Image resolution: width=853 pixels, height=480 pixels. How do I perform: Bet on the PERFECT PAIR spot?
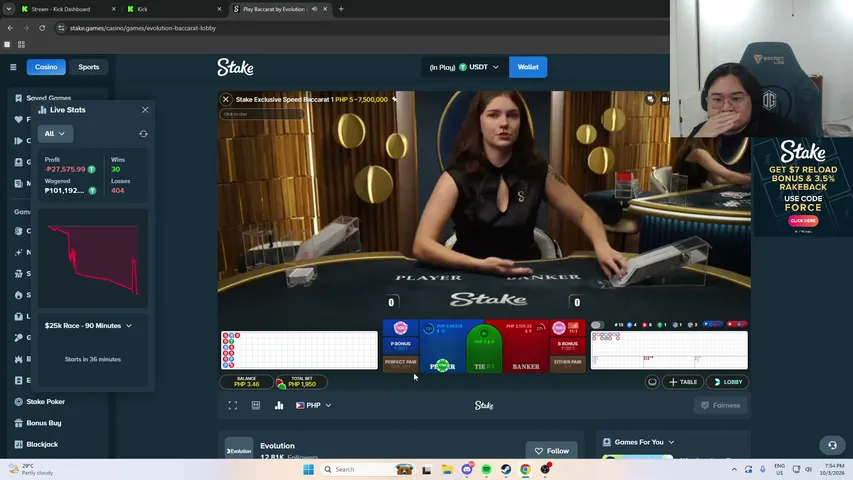click(x=400, y=364)
